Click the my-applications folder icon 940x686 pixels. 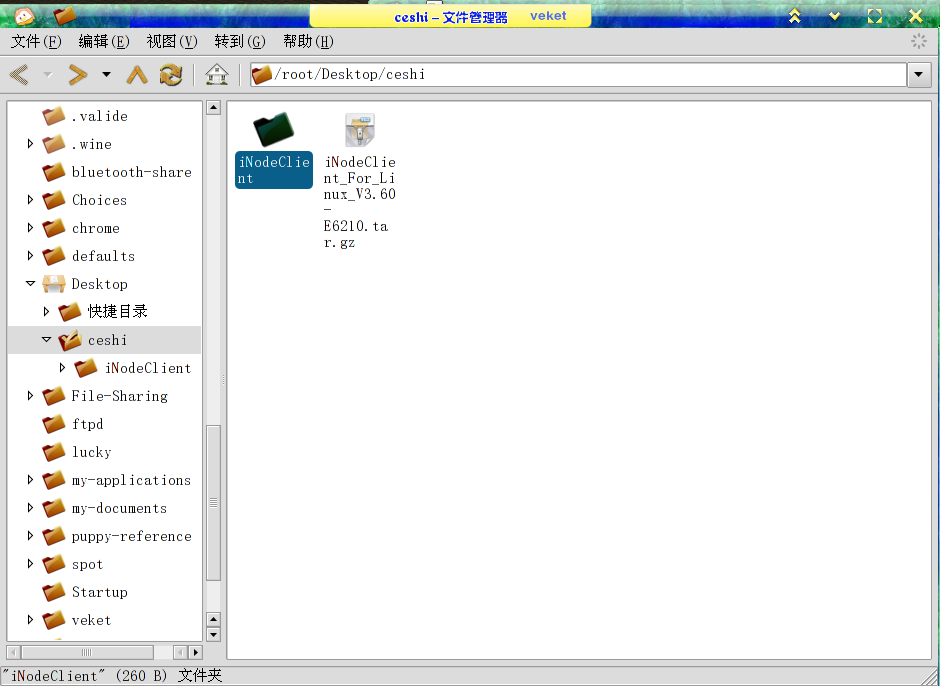pyautogui.click(x=54, y=480)
